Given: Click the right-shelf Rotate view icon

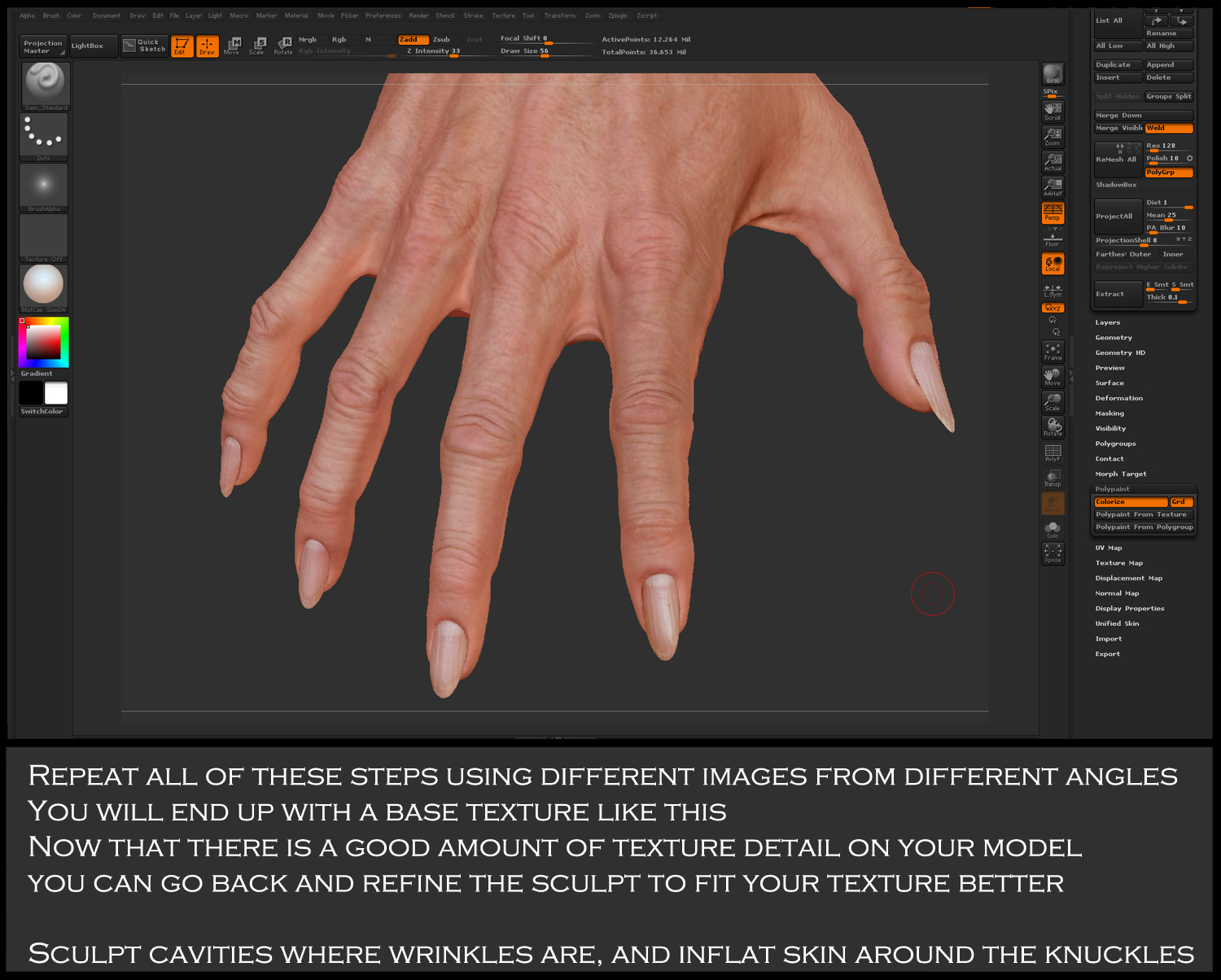Looking at the screenshot, I should click(x=1053, y=427).
